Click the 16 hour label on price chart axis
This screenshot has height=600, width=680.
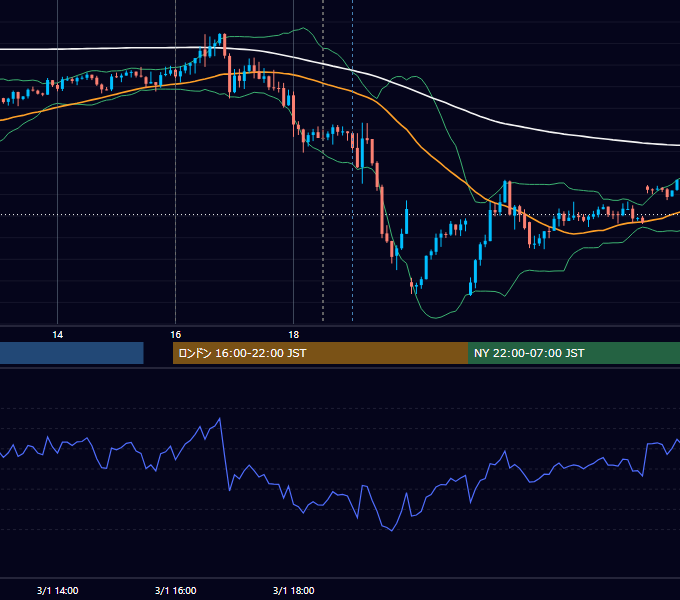(x=175, y=335)
